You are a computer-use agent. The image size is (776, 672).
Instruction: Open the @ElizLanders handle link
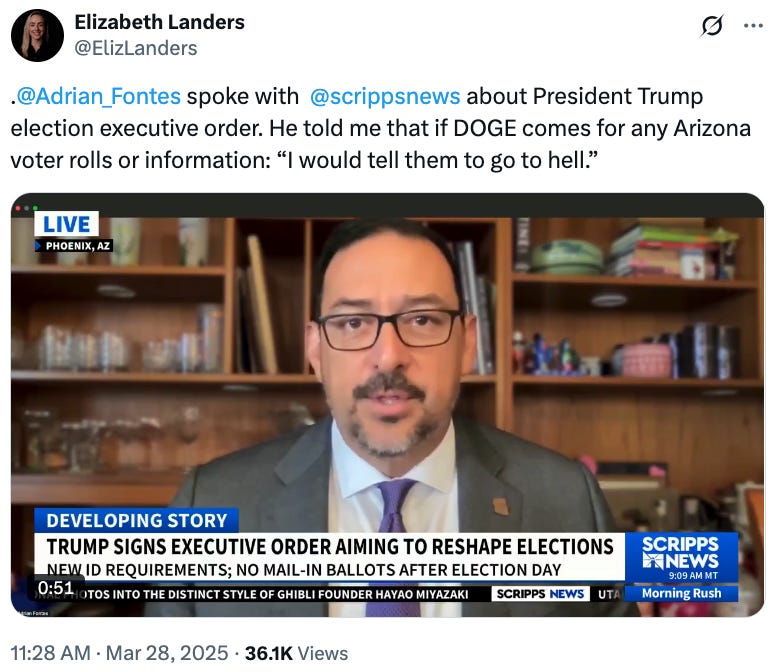[136, 48]
